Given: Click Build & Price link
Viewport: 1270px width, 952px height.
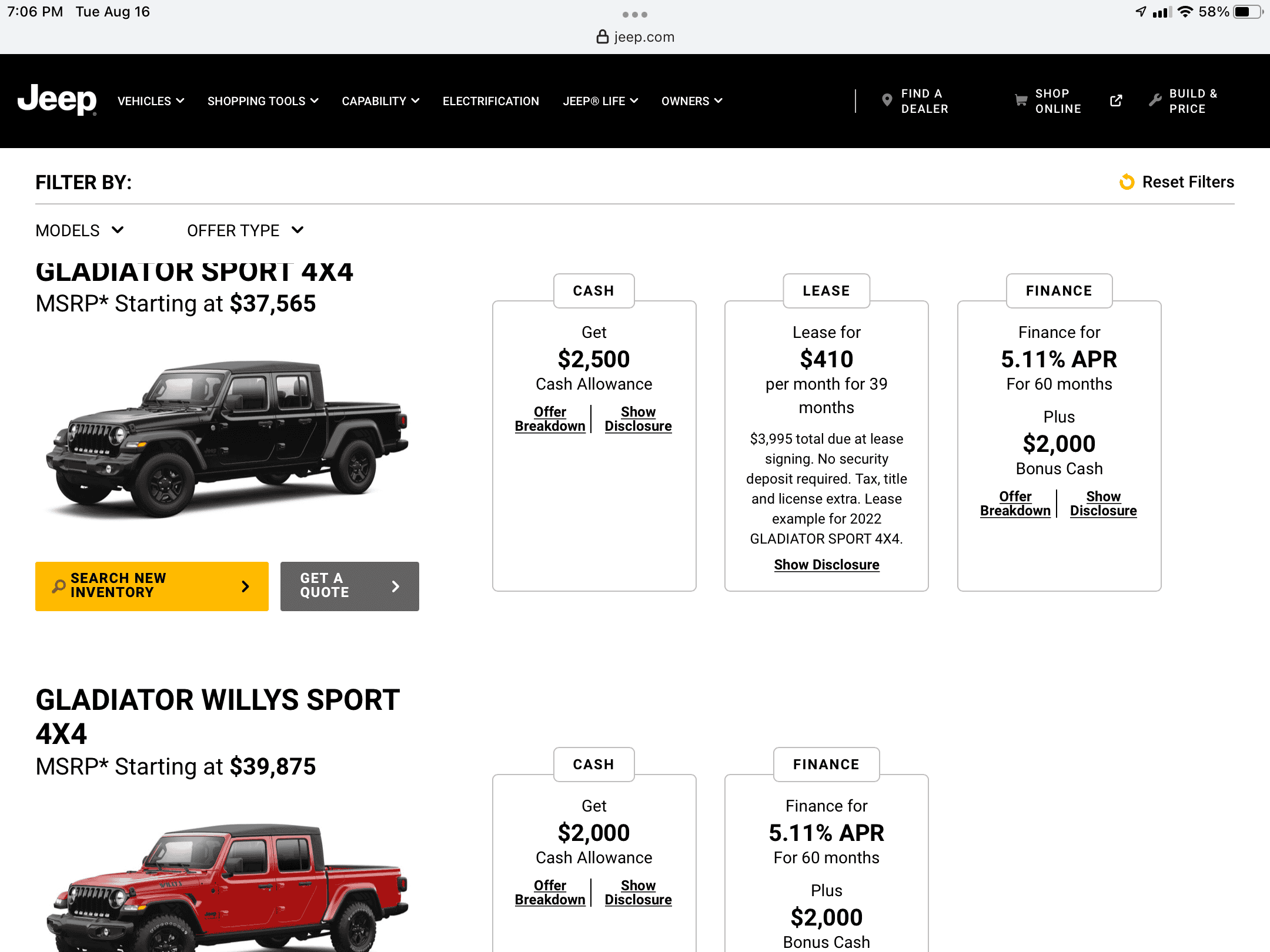Looking at the screenshot, I should (1193, 101).
